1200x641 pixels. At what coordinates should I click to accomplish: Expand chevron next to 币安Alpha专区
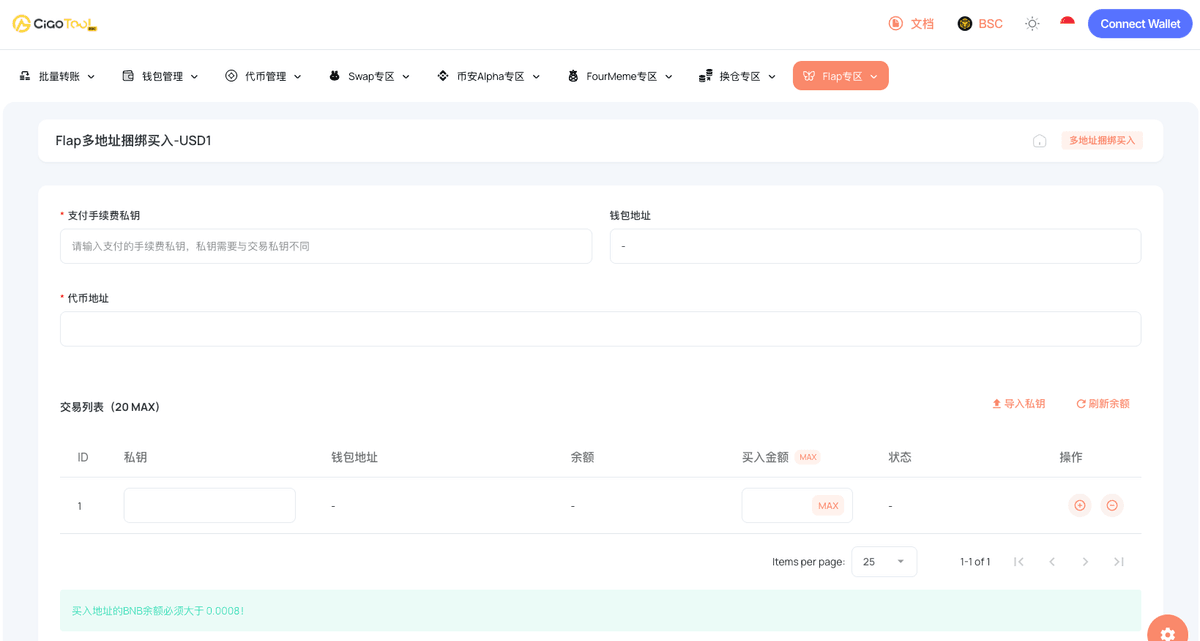point(536,77)
